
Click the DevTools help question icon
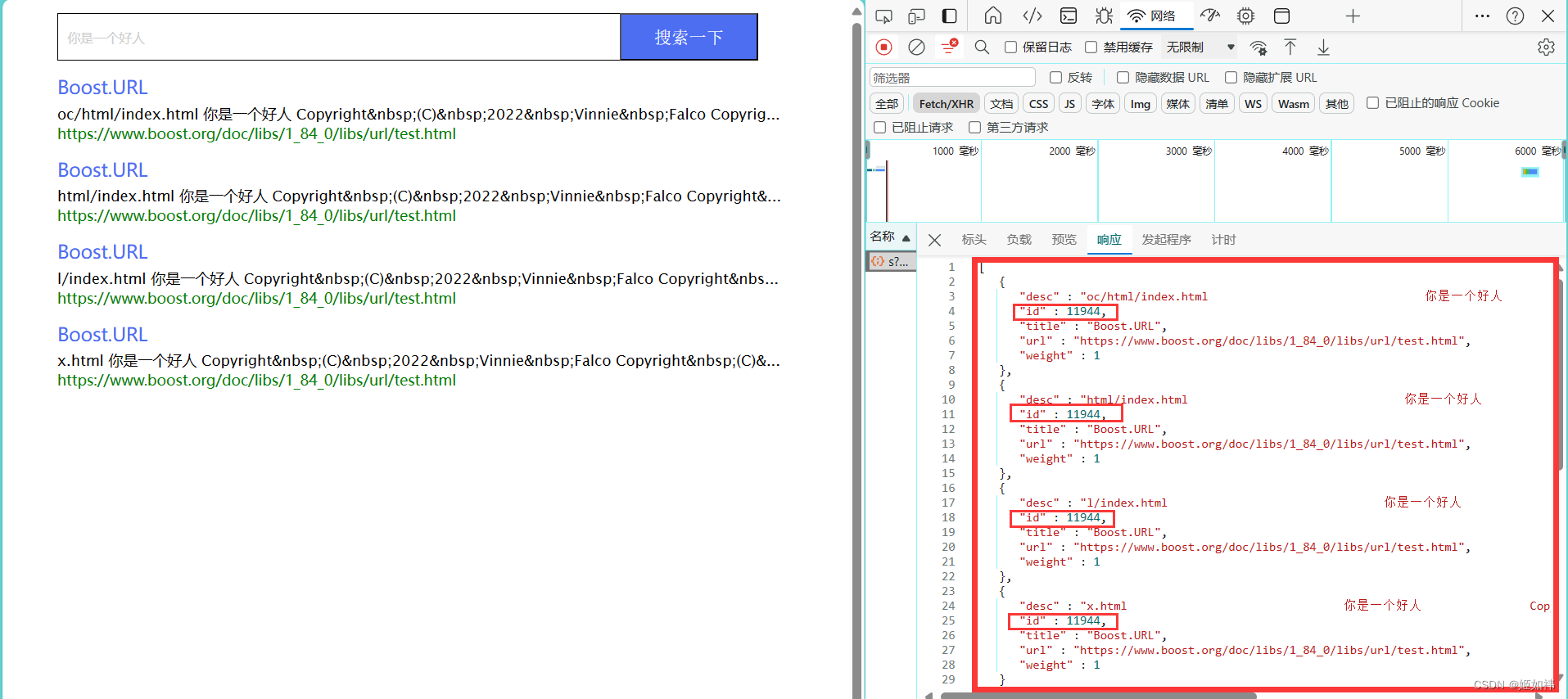tap(1516, 16)
